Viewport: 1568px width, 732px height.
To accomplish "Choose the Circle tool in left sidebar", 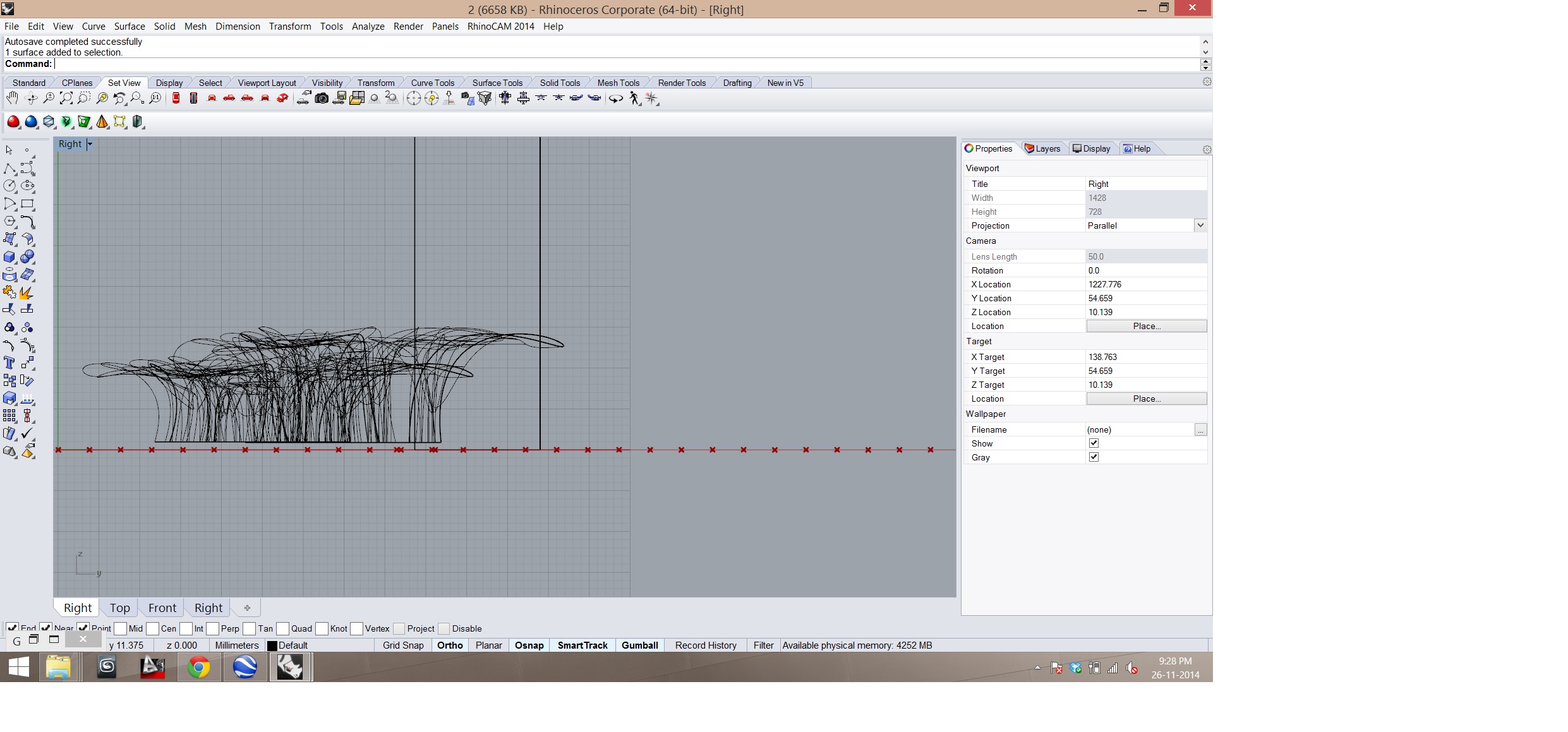I will click(9, 186).
